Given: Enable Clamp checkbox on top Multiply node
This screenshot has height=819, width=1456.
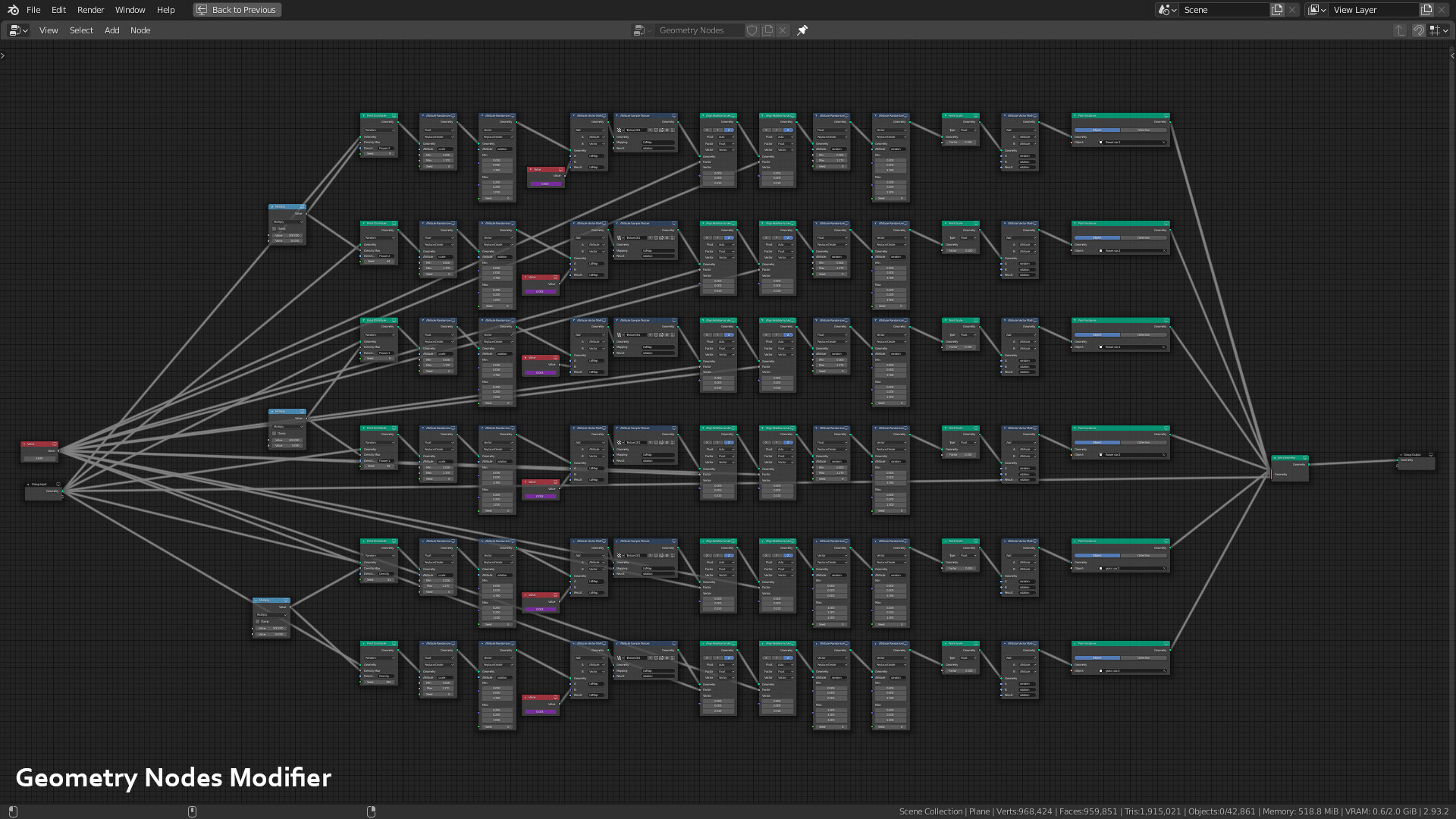Looking at the screenshot, I should [x=275, y=228].
